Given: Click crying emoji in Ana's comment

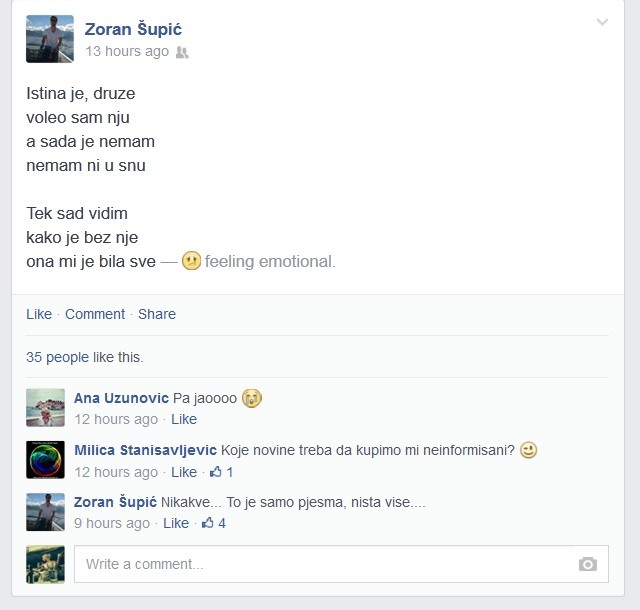Looking at the screenshot, I should pos(252,398).
